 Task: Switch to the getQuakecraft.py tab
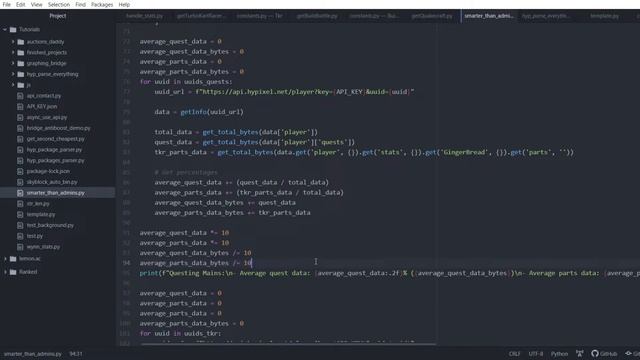tap(432, 16)
